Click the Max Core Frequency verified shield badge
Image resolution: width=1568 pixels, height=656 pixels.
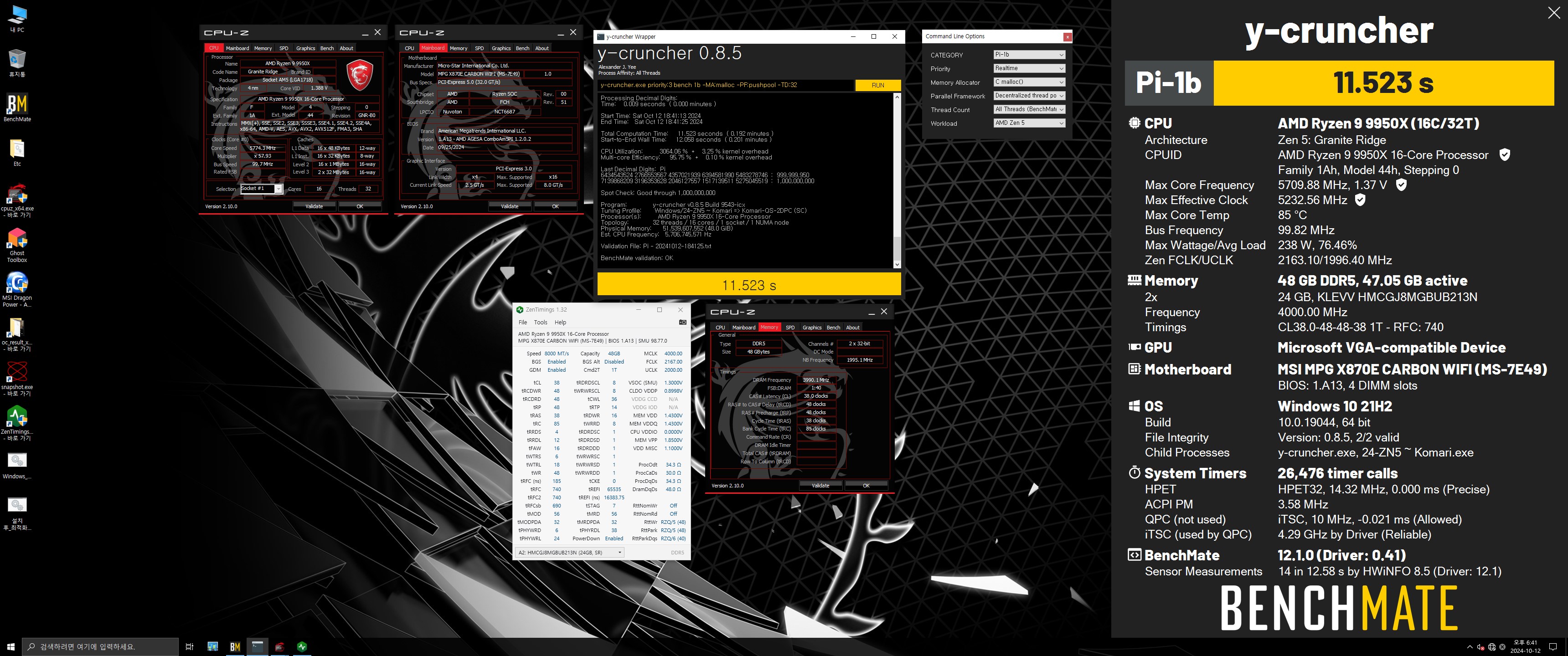1401,184
